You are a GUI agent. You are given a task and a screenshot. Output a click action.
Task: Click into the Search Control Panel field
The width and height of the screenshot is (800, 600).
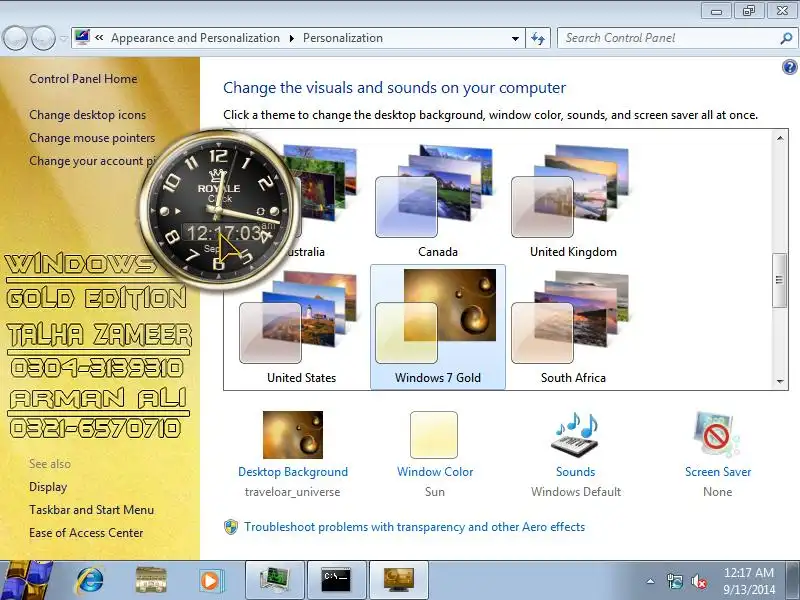click(670, 38)
